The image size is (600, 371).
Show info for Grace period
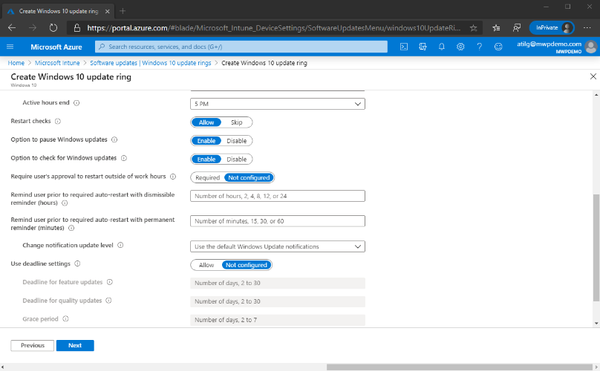point(65,319)
